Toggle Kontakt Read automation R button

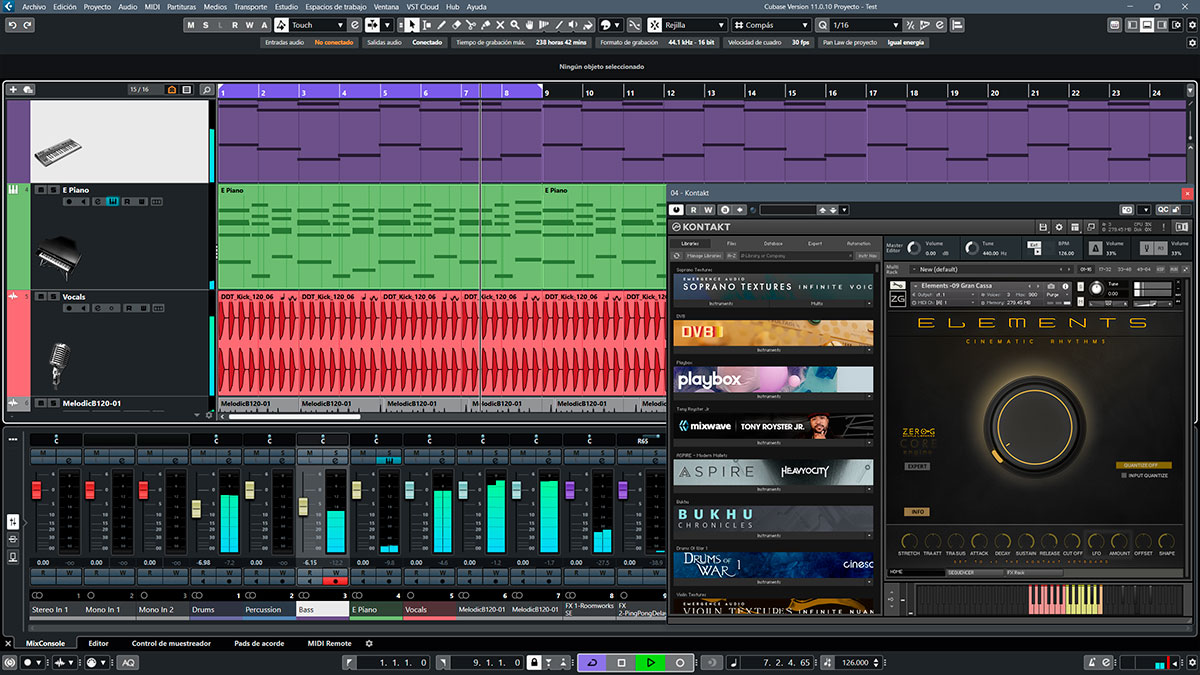point(694,209)
